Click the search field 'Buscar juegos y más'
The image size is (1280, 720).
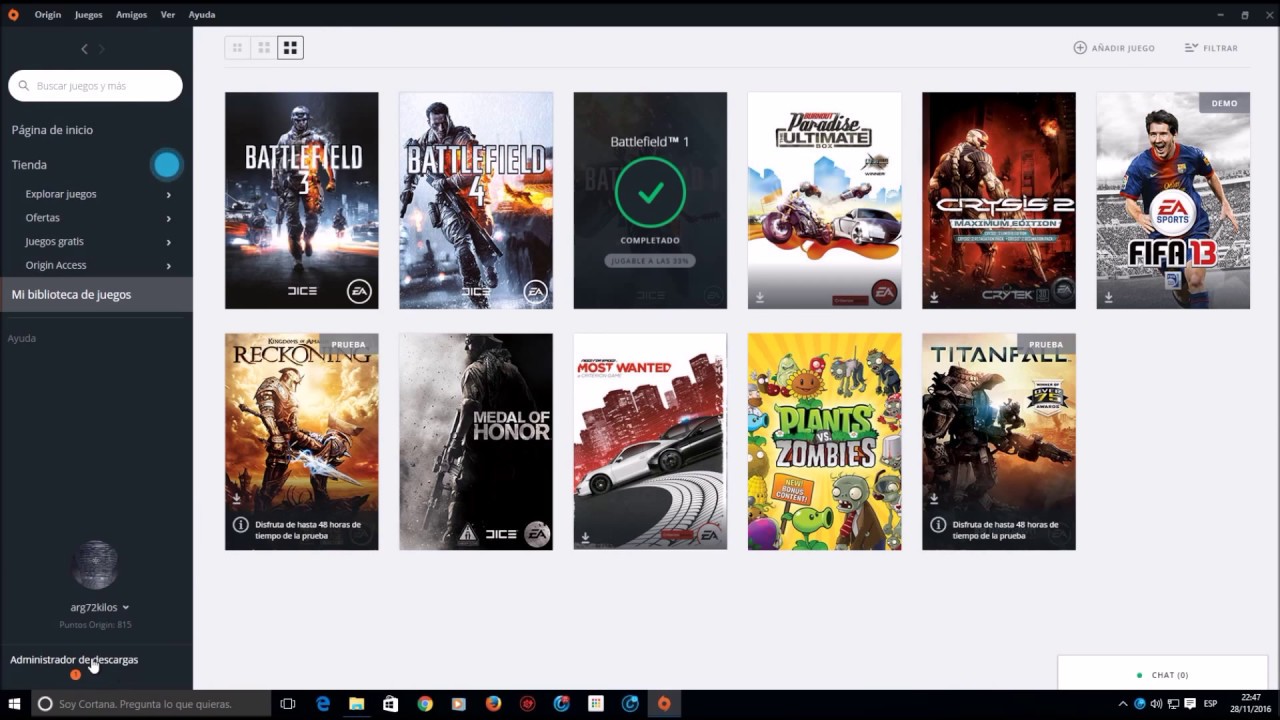95,86
